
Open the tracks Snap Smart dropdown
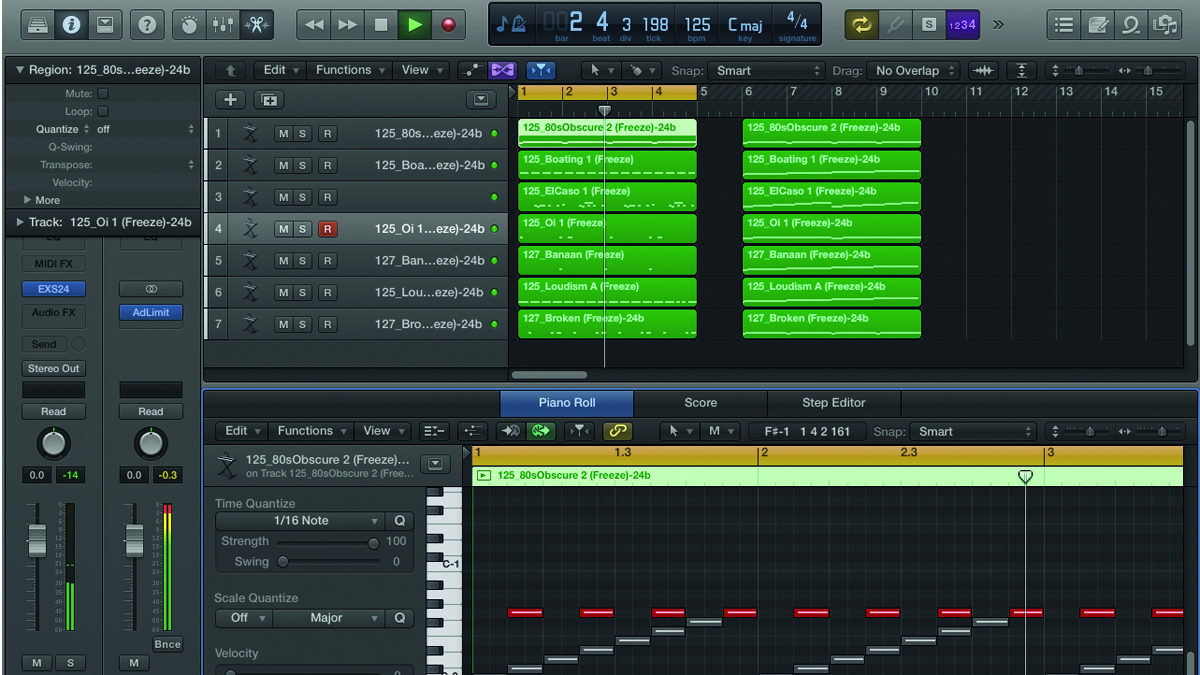766,70
